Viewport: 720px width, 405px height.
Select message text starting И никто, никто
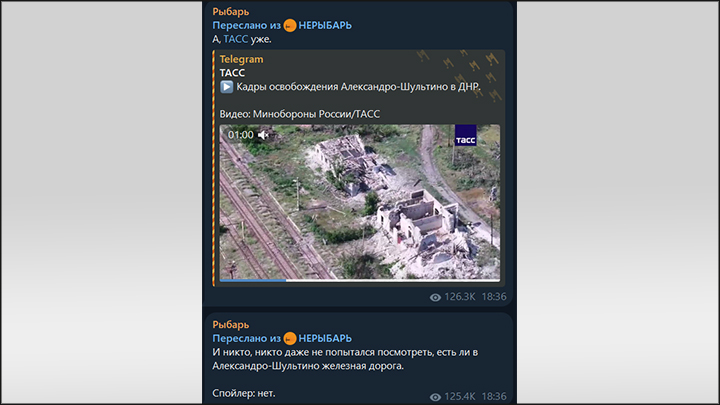345,359
